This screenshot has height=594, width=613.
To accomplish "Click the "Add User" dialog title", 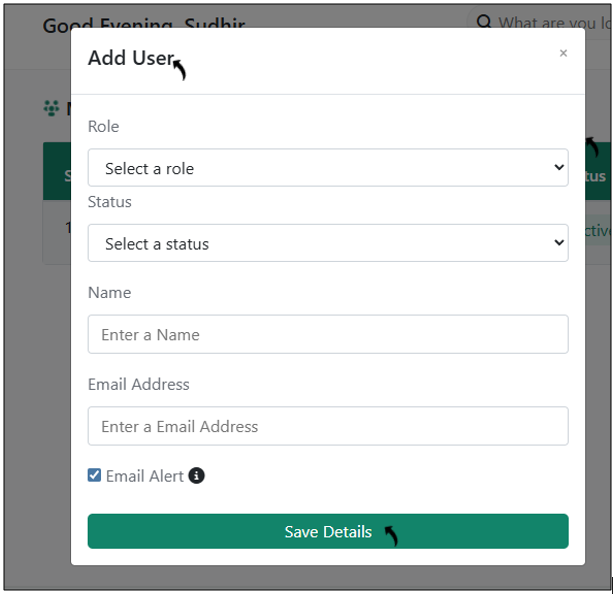I will [131, 58].
